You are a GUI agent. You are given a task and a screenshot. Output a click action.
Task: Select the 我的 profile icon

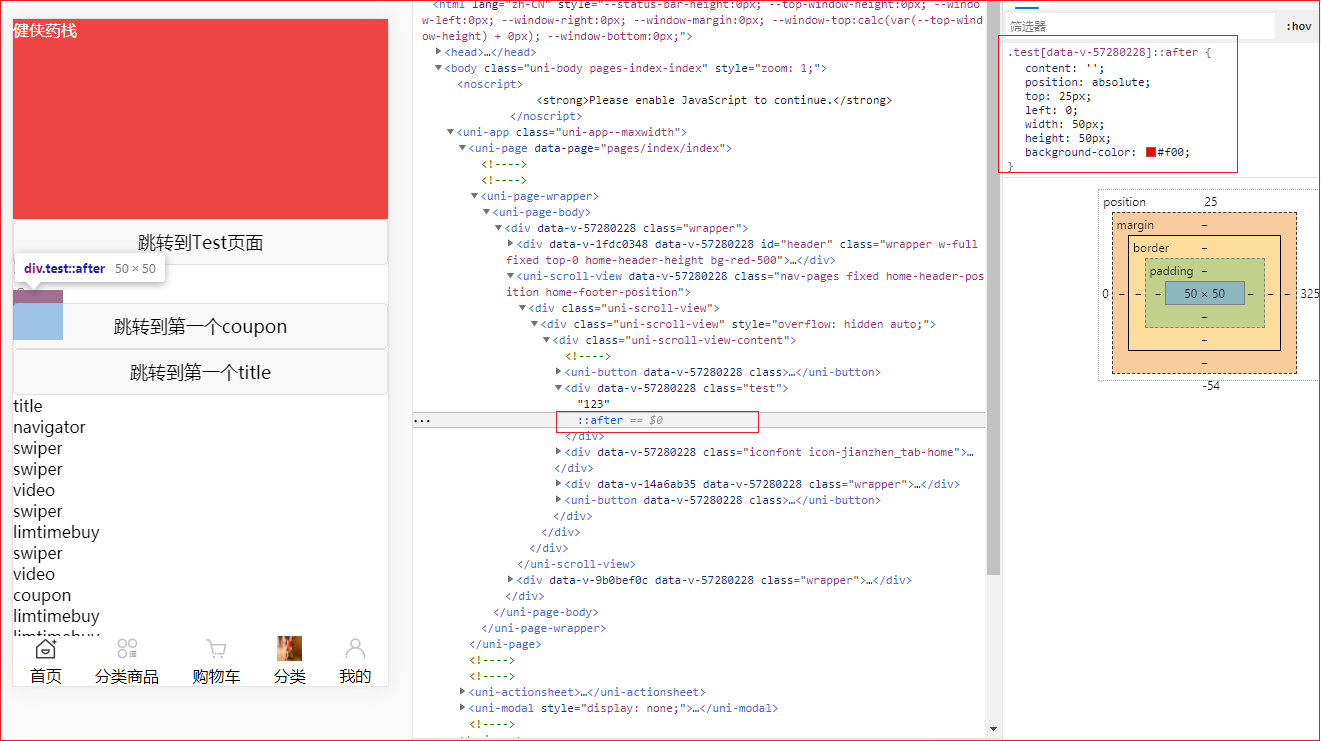[355, 649]
